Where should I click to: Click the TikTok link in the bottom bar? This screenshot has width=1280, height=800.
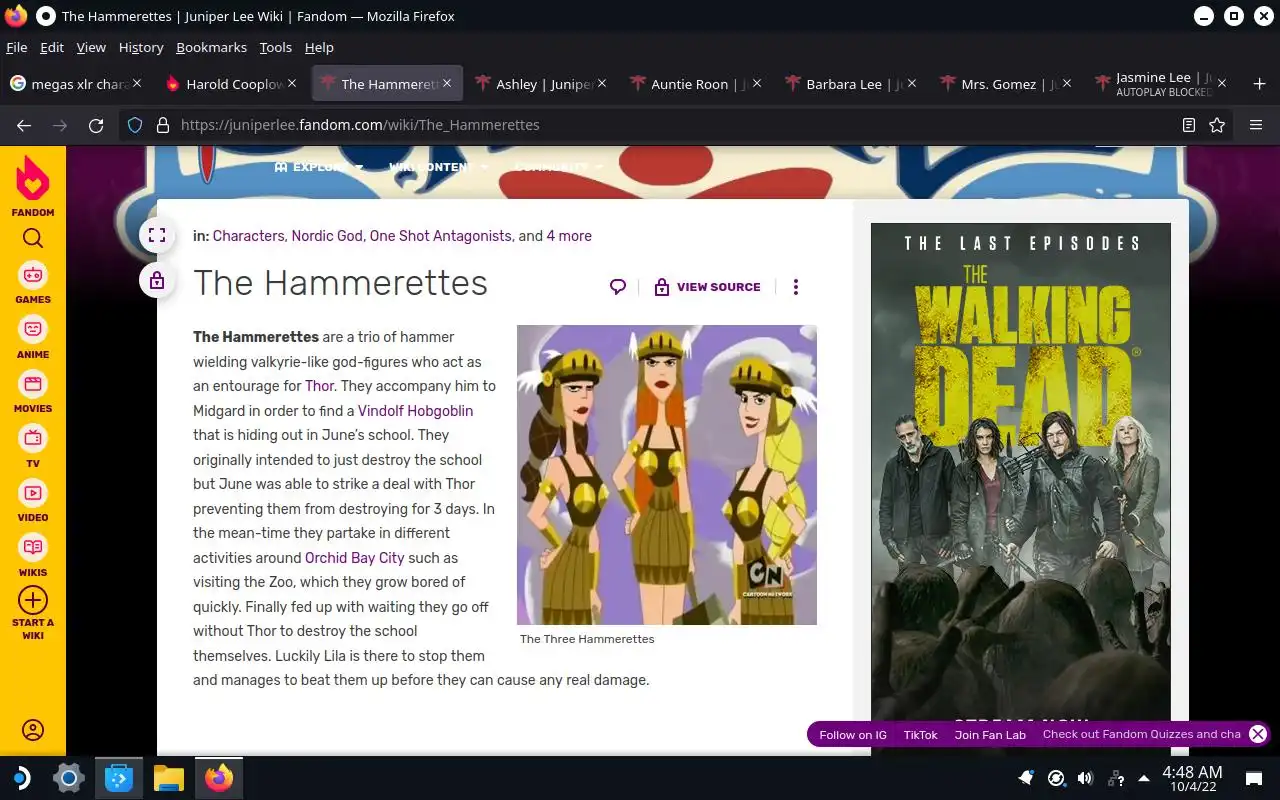coord(921,735)
